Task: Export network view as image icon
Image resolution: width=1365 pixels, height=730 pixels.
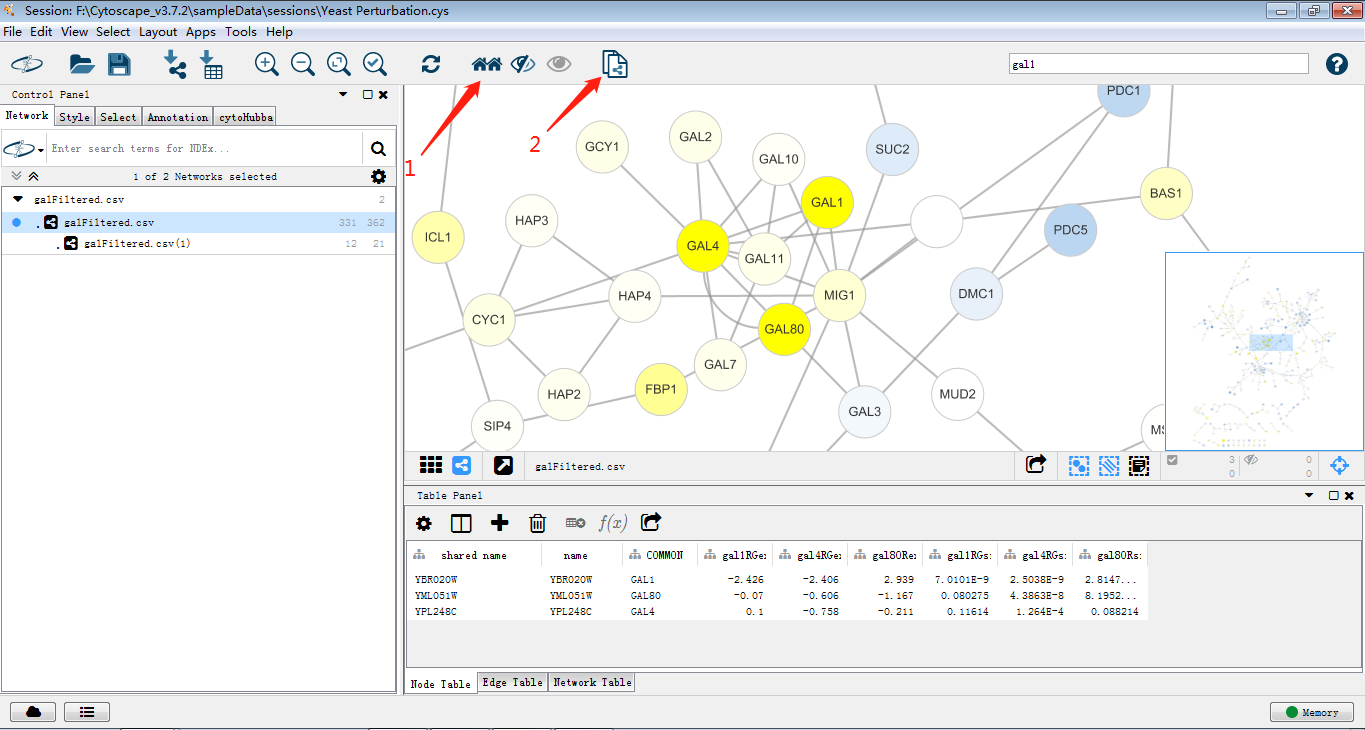Action: tap(1036, 465)
